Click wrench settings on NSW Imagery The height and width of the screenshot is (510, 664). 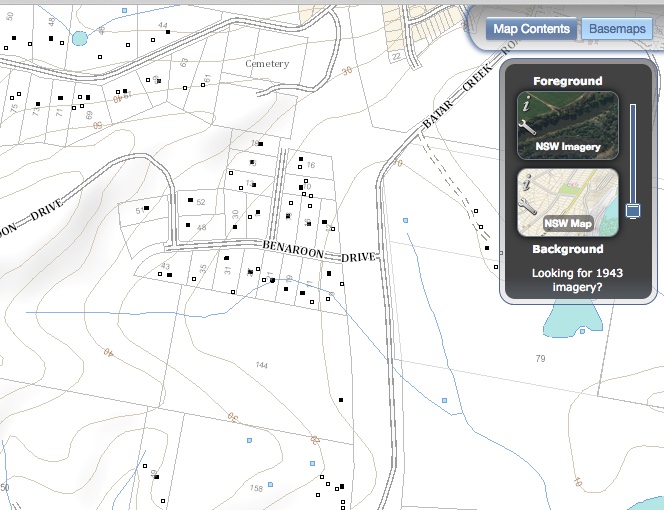pyautogui.click(x=525, y=126)
